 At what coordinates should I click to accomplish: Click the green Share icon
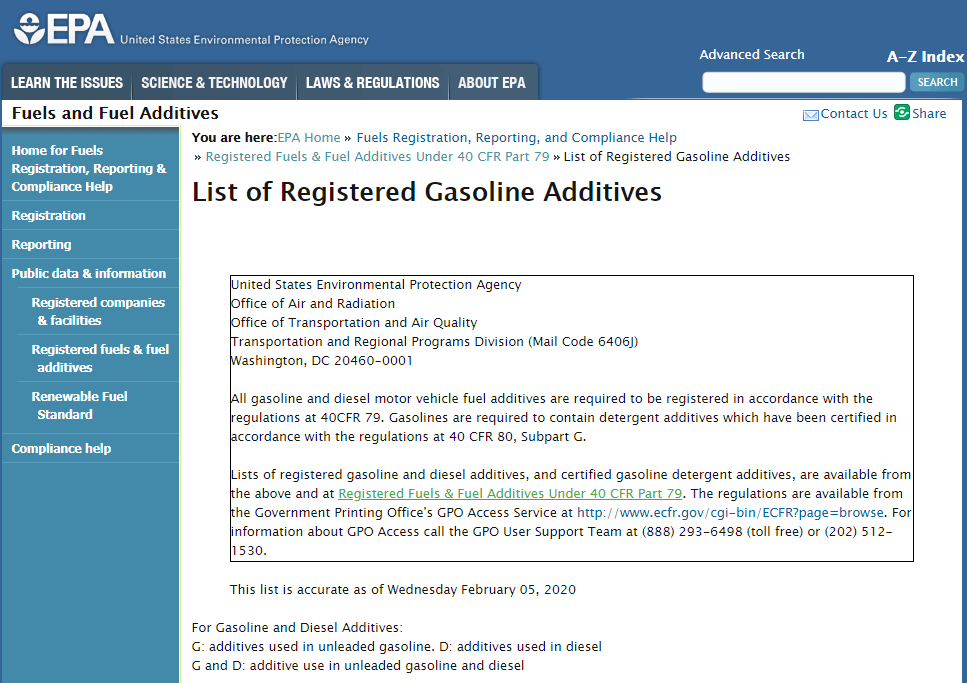[902, 113]
